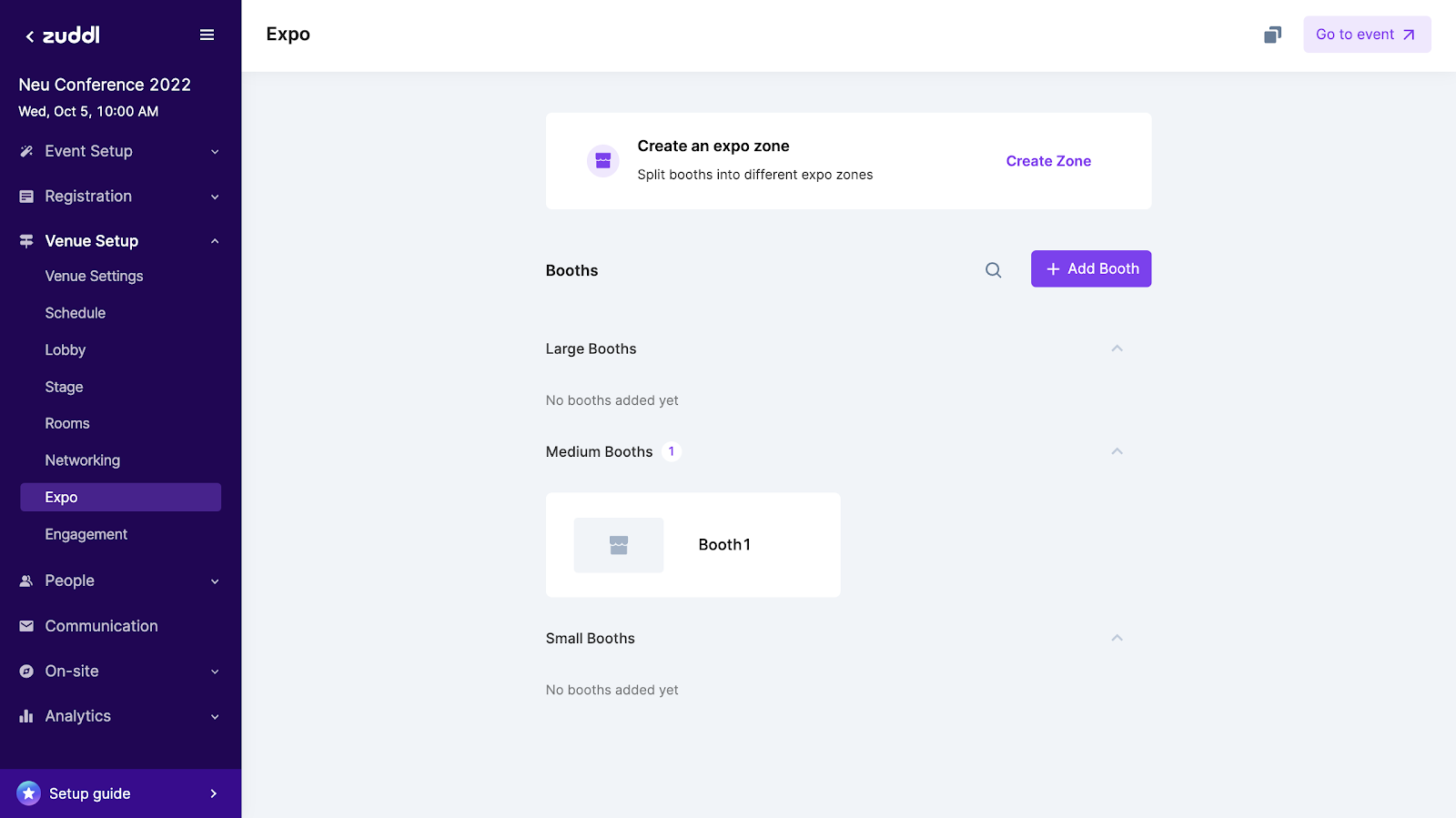Click the back arrow beside zuddl logo
The height and width of the screenshot is (818, 1456).
(30, 36)
